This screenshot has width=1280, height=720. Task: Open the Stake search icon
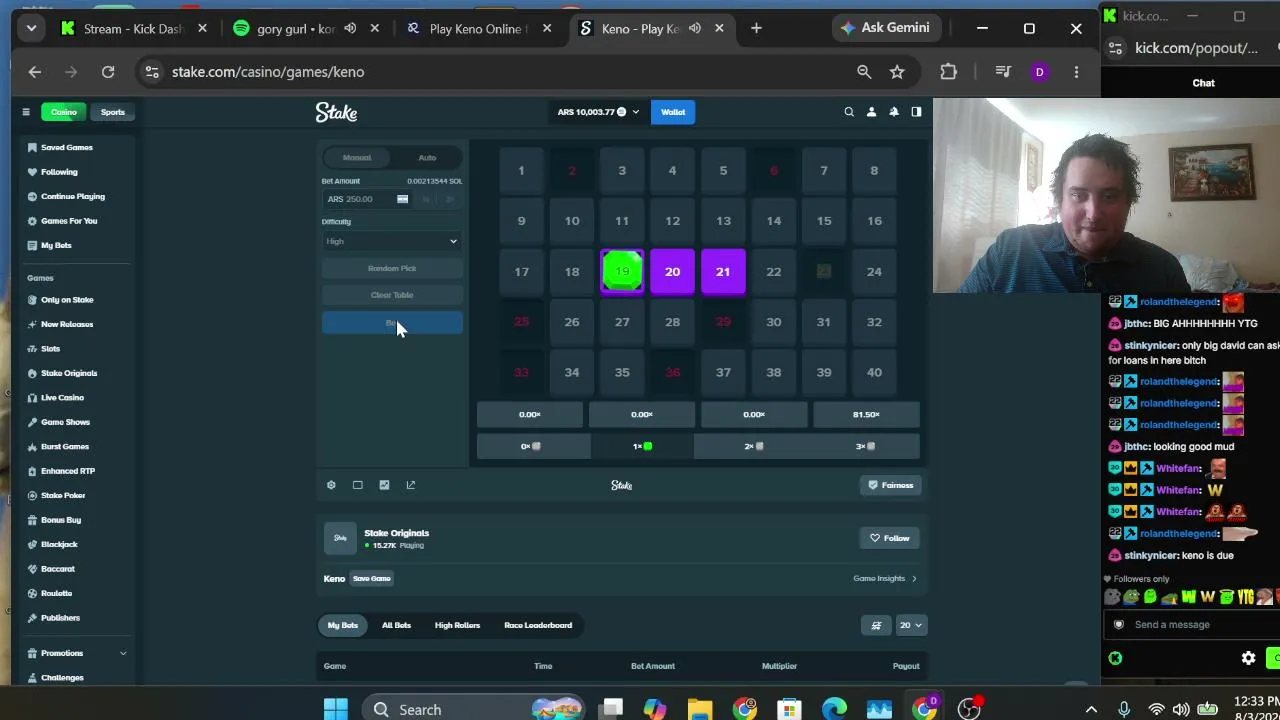point(849,112)
